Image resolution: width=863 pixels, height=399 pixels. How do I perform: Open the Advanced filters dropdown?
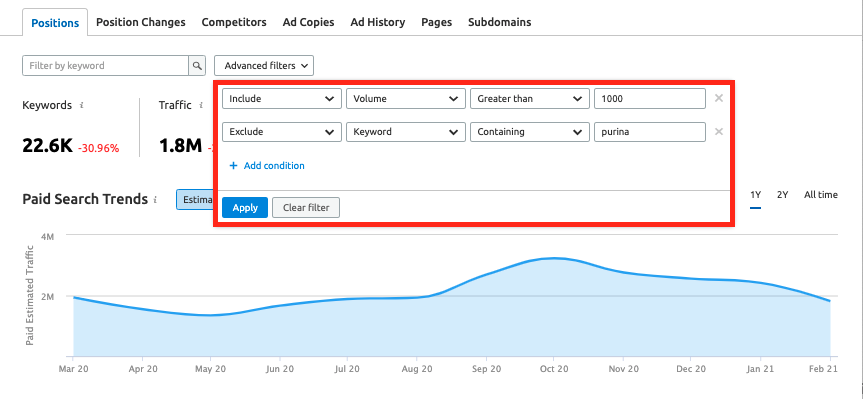[x=264, y=65]
